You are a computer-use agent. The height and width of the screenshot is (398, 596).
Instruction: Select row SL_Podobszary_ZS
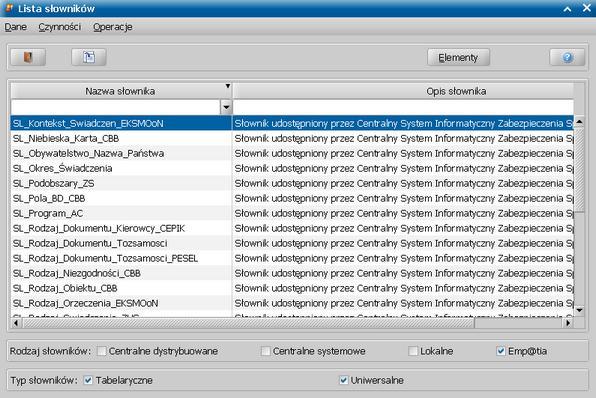pos(292,184)
